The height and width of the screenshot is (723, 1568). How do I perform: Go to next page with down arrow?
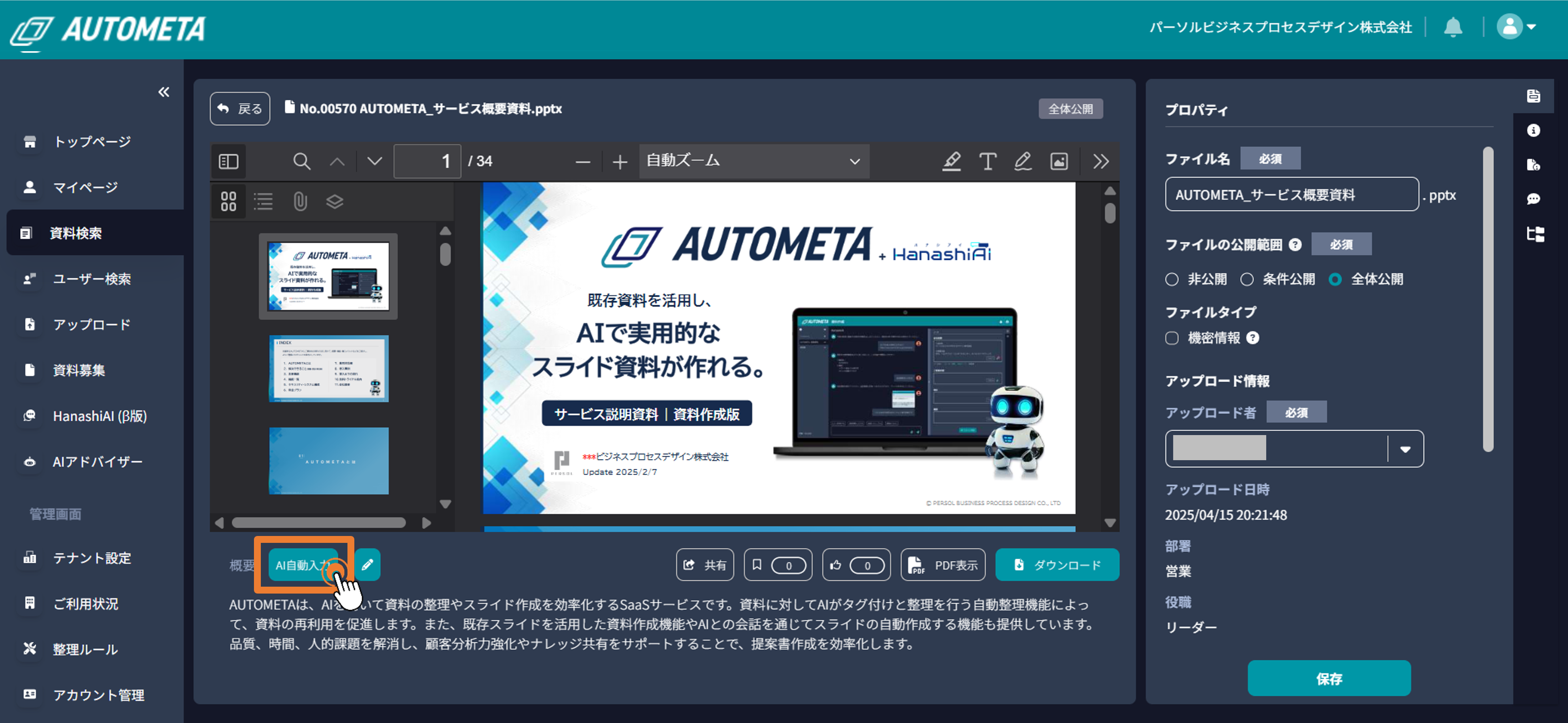coord(375,161)
